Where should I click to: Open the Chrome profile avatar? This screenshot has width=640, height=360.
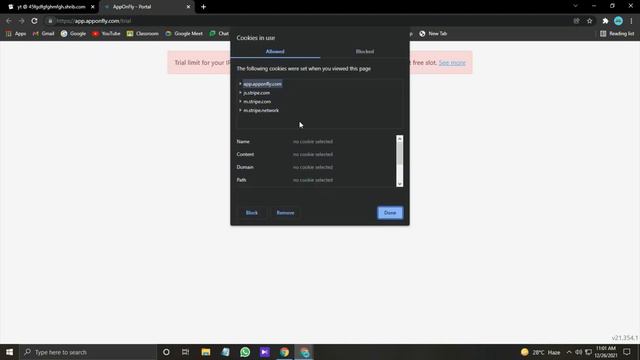(618, 21)
